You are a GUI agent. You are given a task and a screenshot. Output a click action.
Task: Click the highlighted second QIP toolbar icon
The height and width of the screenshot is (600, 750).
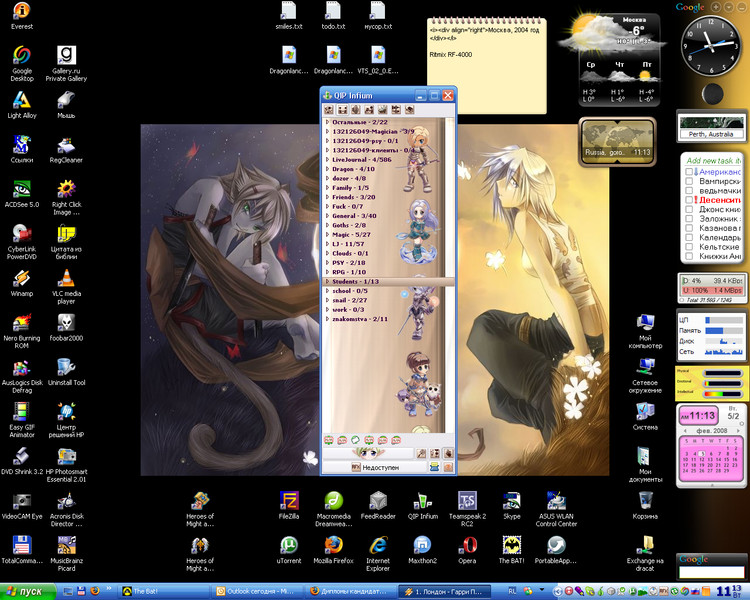[342, 110]
